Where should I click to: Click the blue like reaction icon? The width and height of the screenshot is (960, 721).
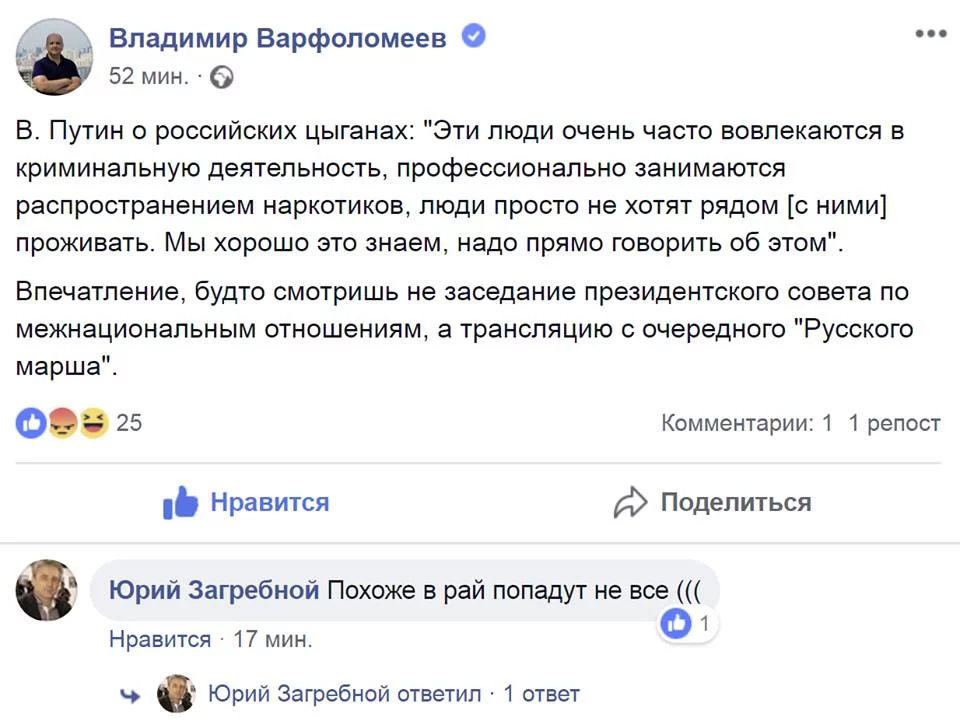31,422
